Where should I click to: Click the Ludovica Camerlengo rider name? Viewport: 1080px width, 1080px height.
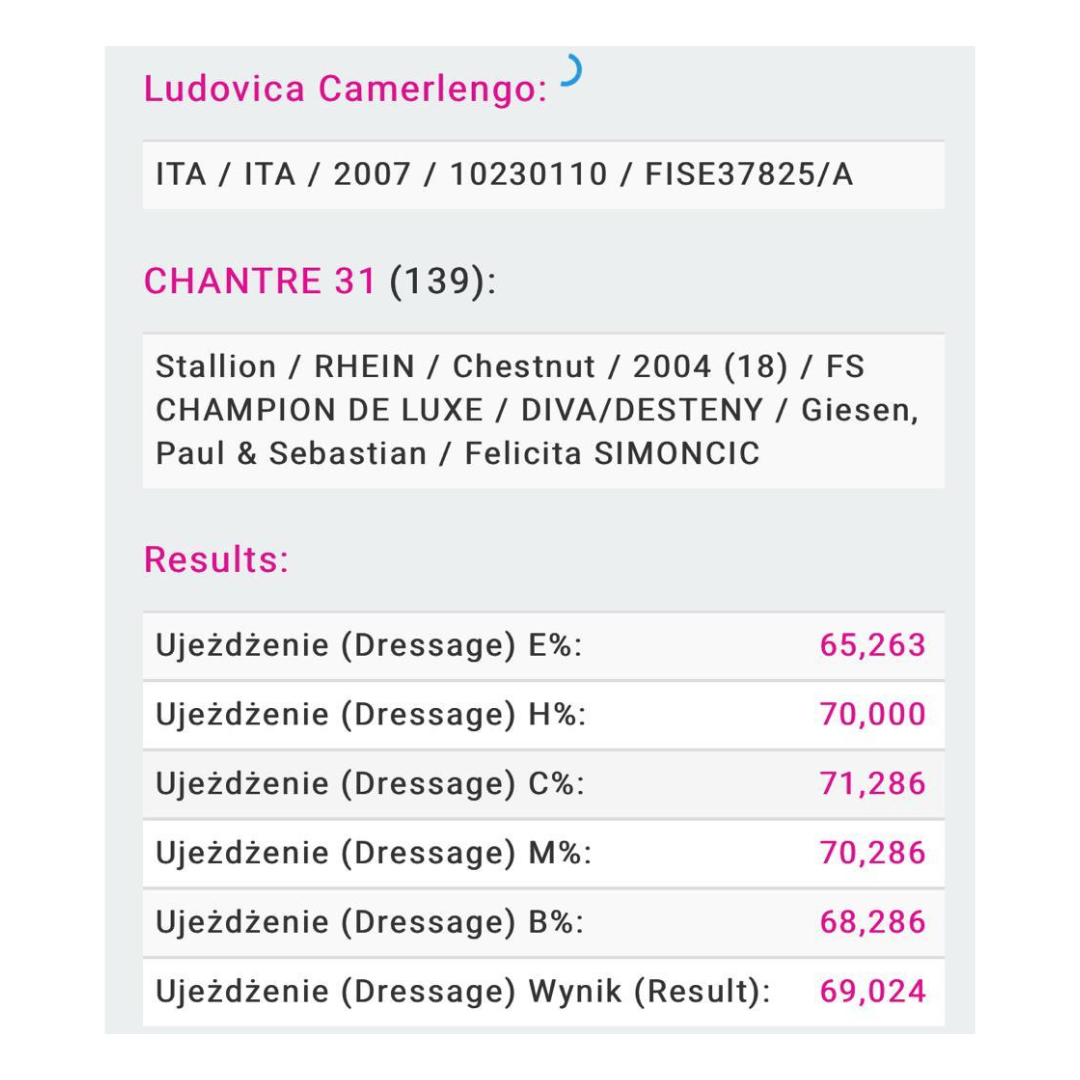click(345, 89)
